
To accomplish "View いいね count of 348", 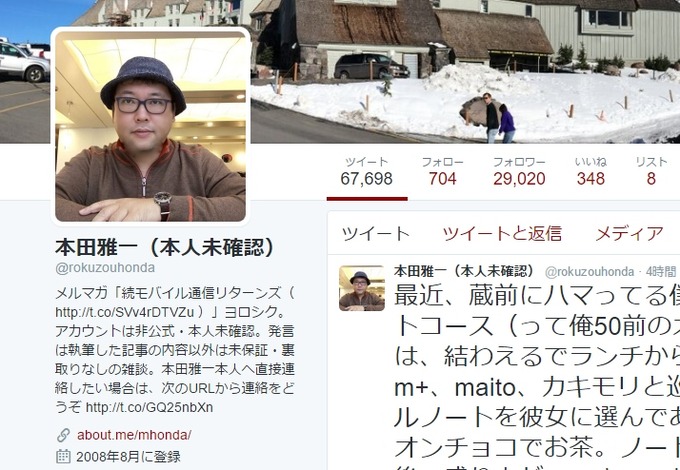I will (x=591, y=172).
